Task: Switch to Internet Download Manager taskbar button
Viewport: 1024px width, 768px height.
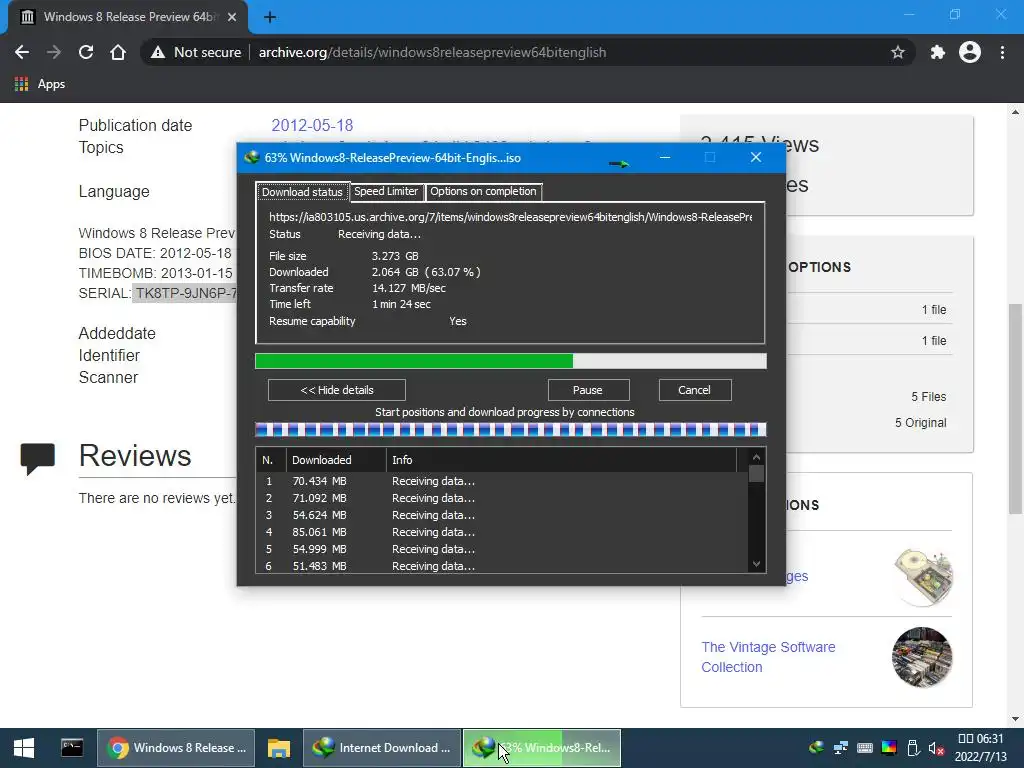Action: [382, 748]
